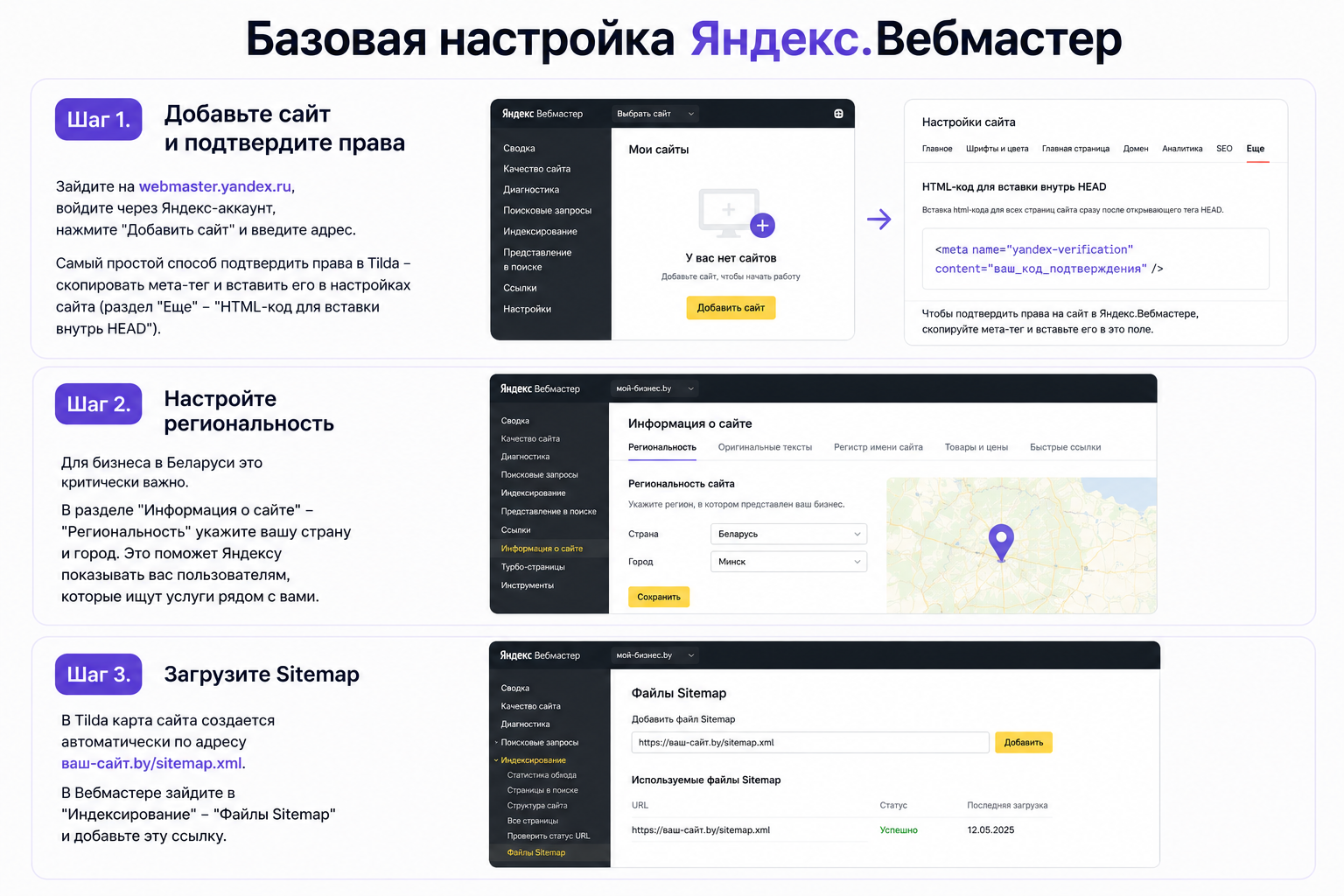Open the Аналитика tab in Настройки сайта
The image size is (1344, 896).
(x=1182, y=149)
